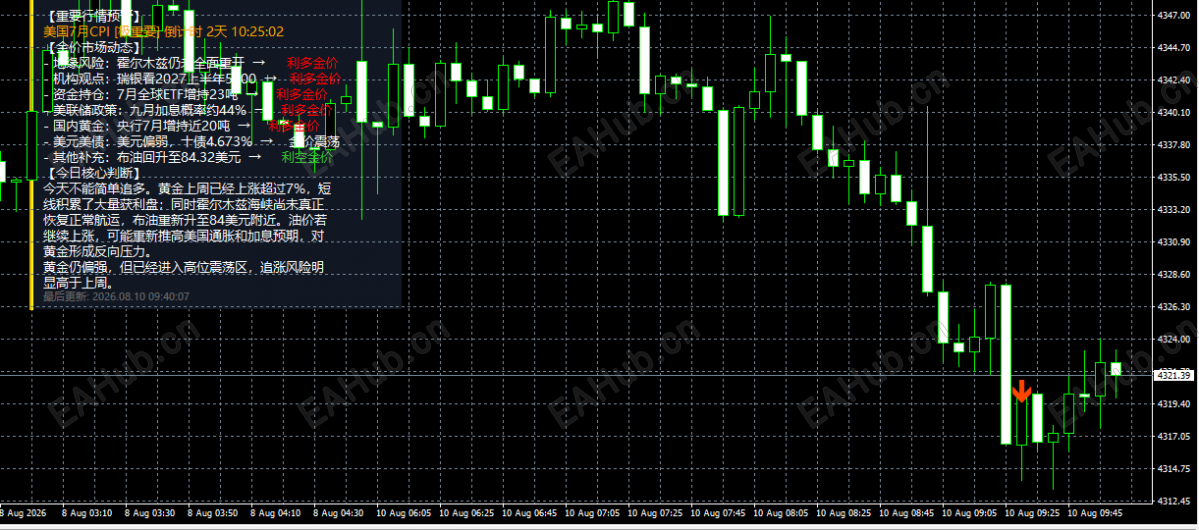1199x530 pixels.
Task: Click the 10 Aug 08:25 time label
Action: click(x=844, y=512)
